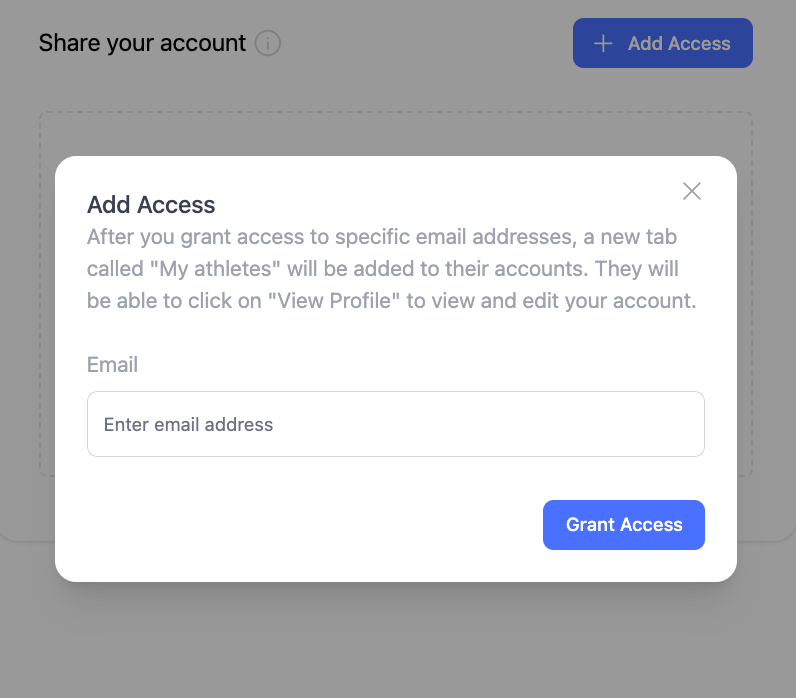Screen dimensions: 796x698
Task: Click the "Enter email address" placeholder text
Action: click(188, 425)
